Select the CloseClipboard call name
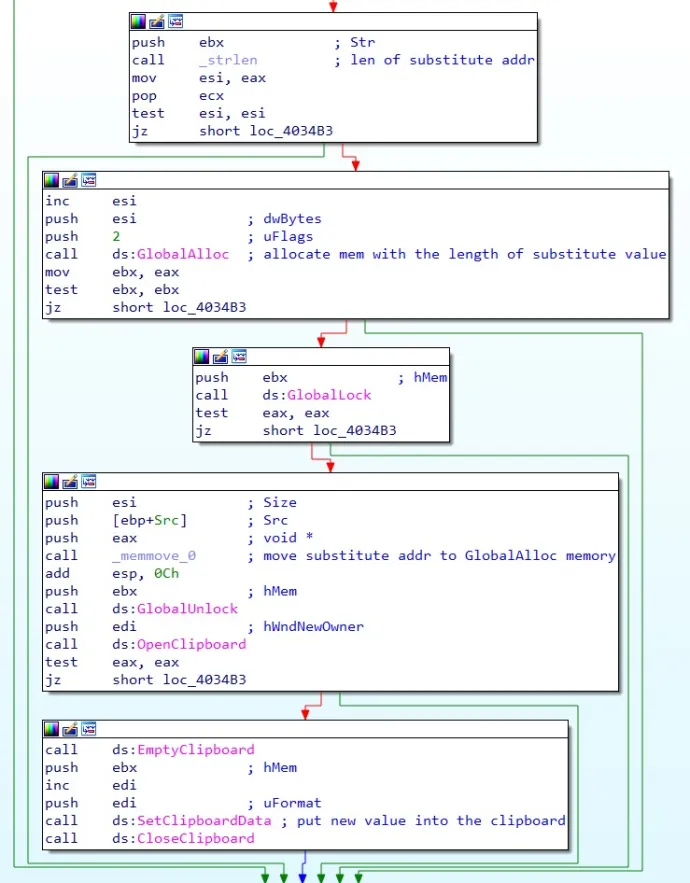 (x=195, y=838)
